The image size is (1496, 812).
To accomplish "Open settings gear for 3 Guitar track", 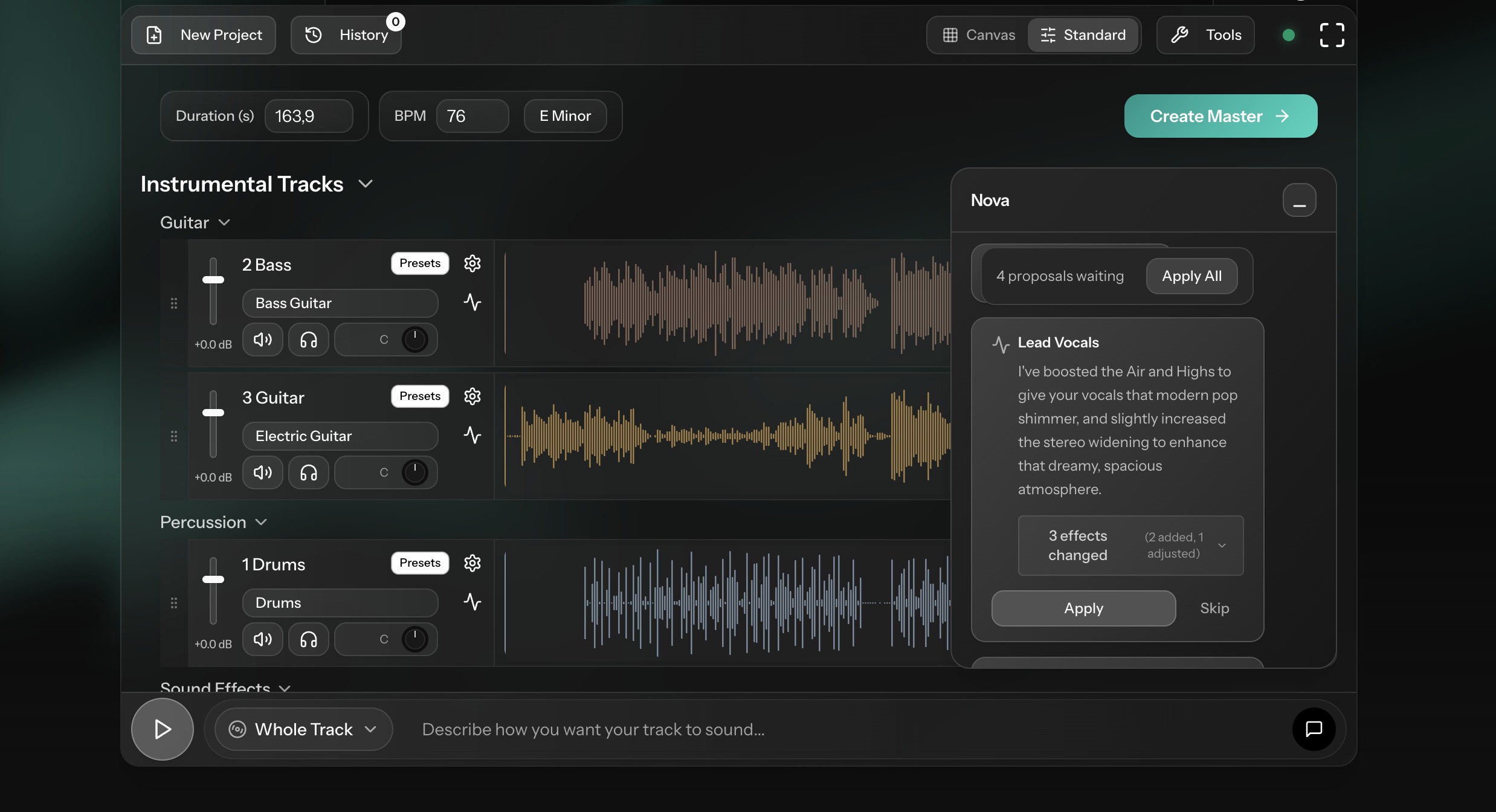I will tap(472, 396).
